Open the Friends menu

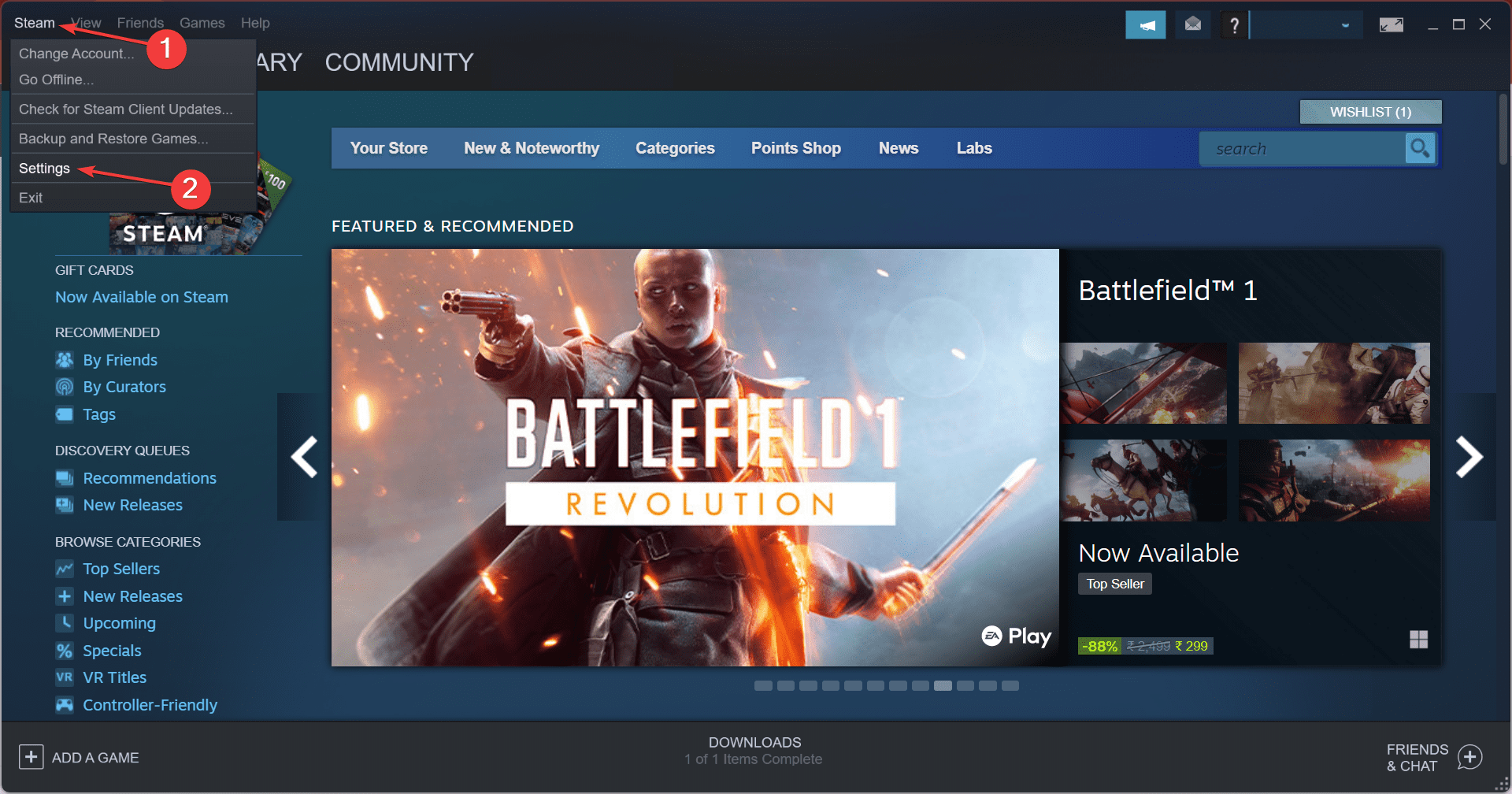click(x=140, y=23)
